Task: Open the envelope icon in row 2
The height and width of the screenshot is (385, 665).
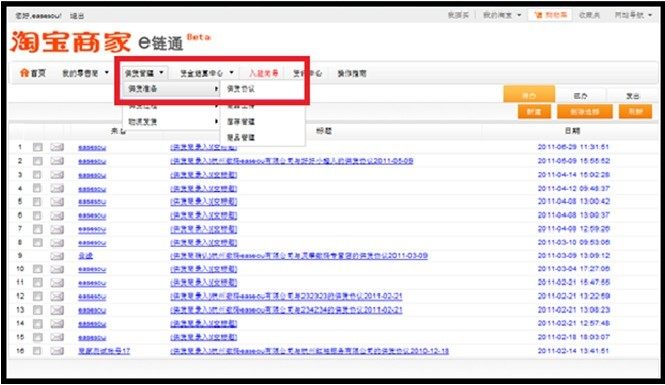Action: [57, 161]
